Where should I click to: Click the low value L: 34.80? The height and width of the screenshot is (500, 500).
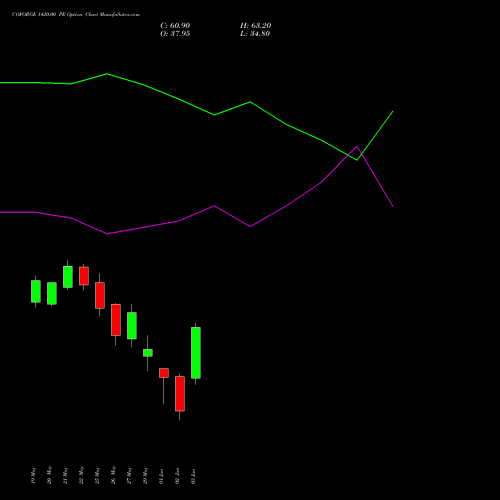click(x=255, y=34)
